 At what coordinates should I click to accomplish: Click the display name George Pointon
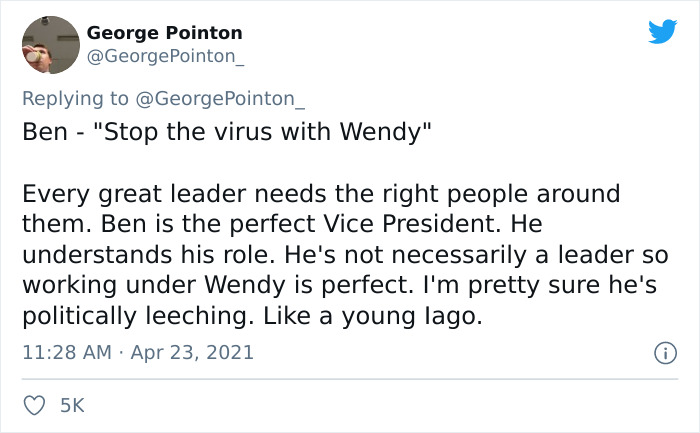click(164, 33)
